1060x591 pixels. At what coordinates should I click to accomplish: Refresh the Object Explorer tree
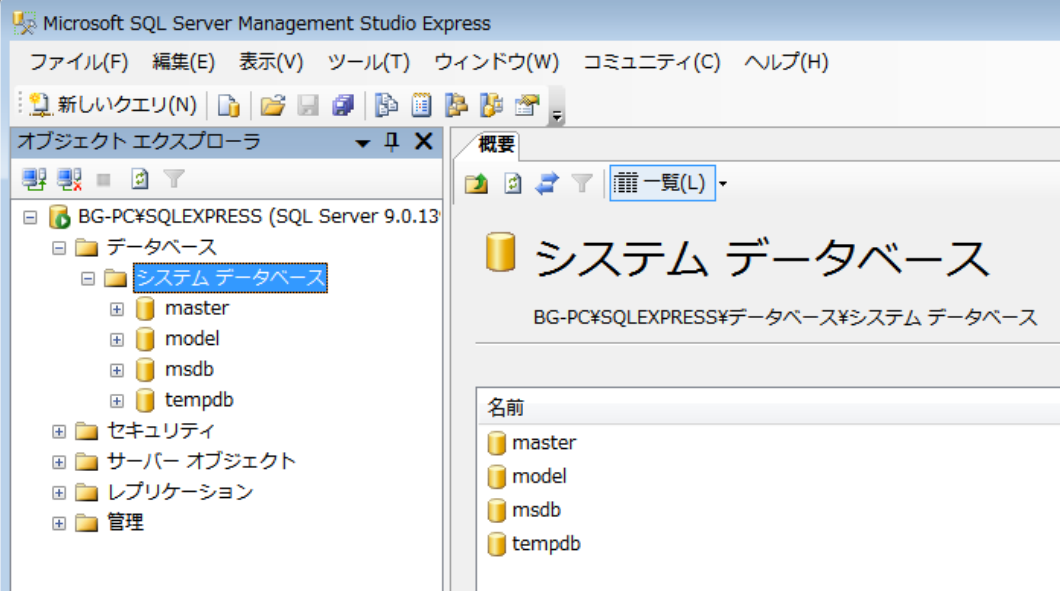(139, 179)
